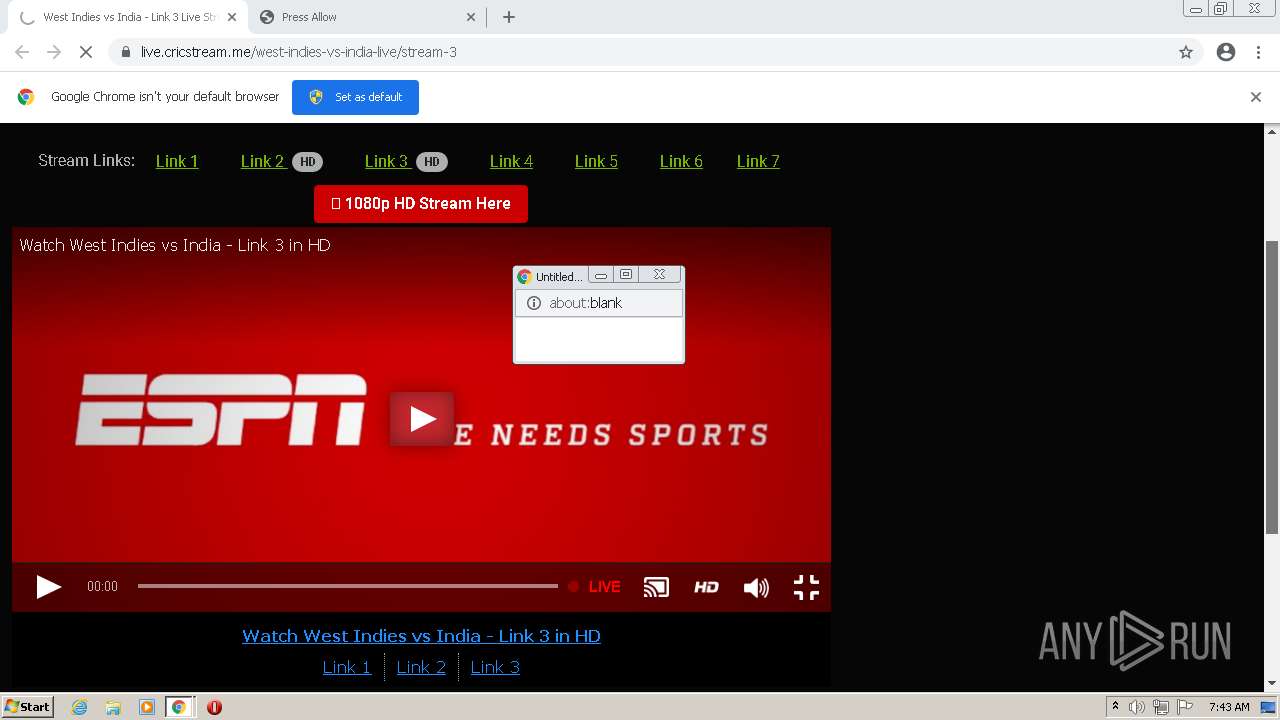1280x720 pixels.
Task: Go back in browser history
Action: [x=22, y=52]
